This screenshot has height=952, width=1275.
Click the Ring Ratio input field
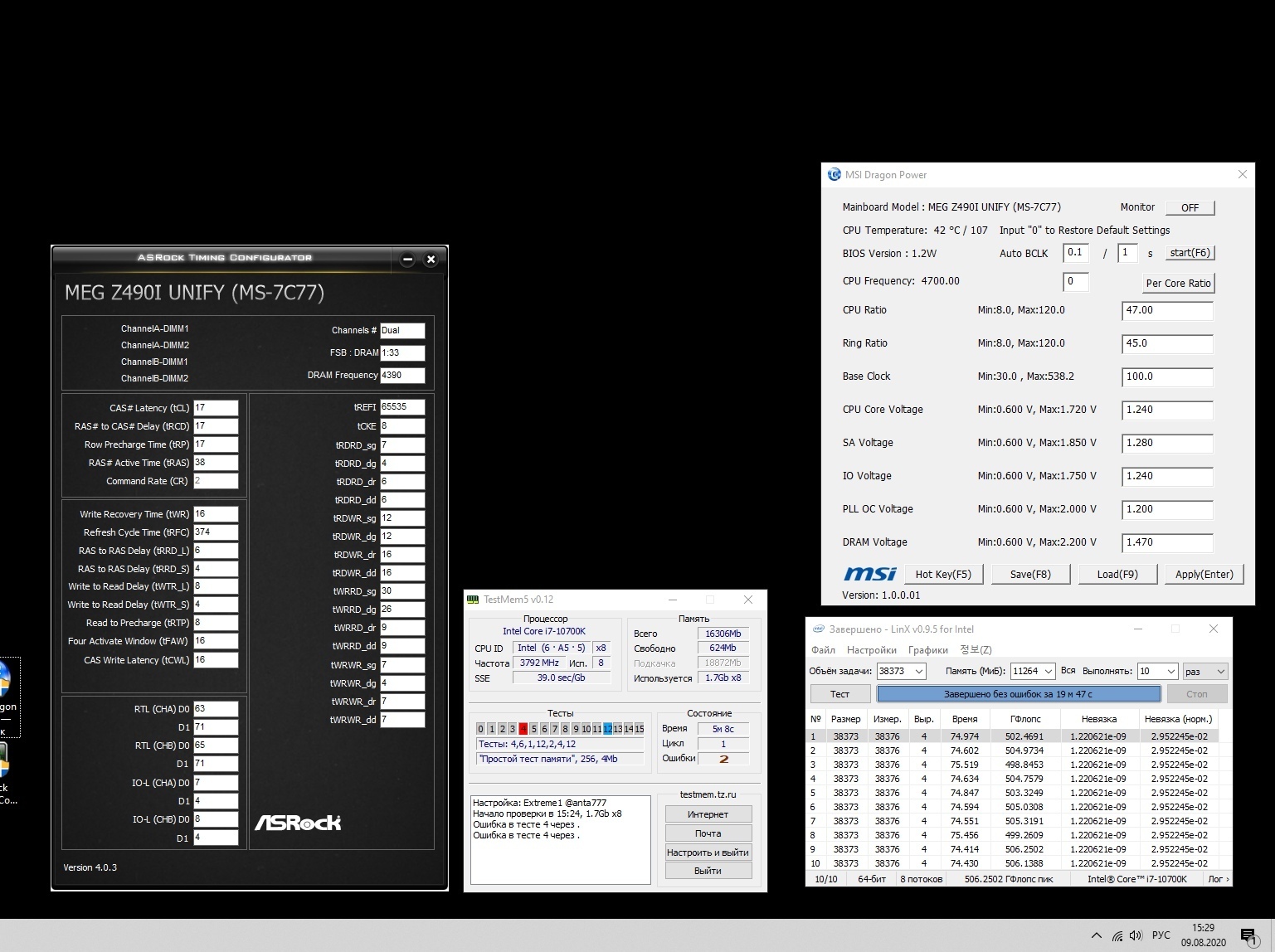pos(1167,343)
